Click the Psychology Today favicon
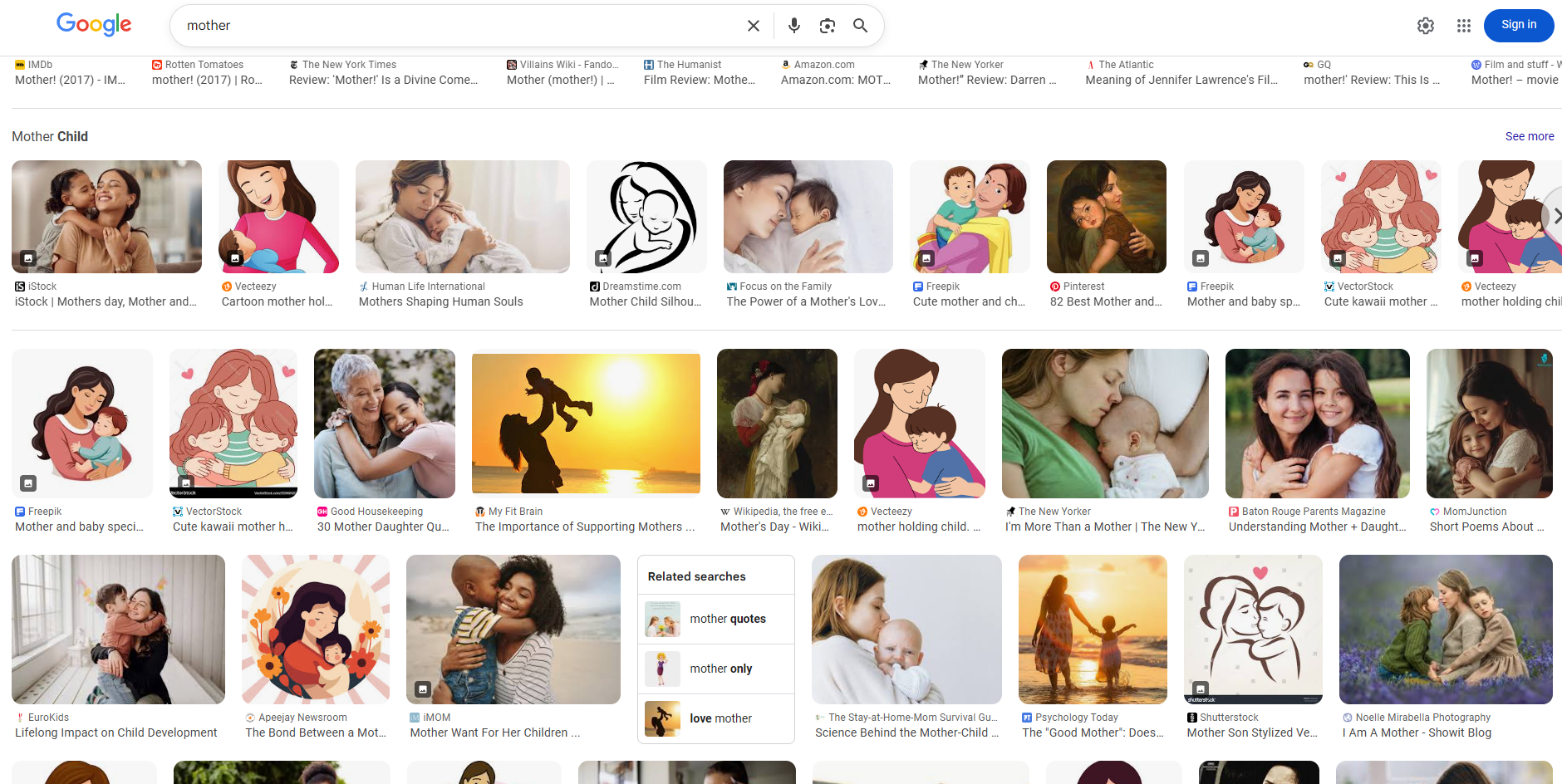Viewport: 1562px width, 784px height. (1027, 718)
